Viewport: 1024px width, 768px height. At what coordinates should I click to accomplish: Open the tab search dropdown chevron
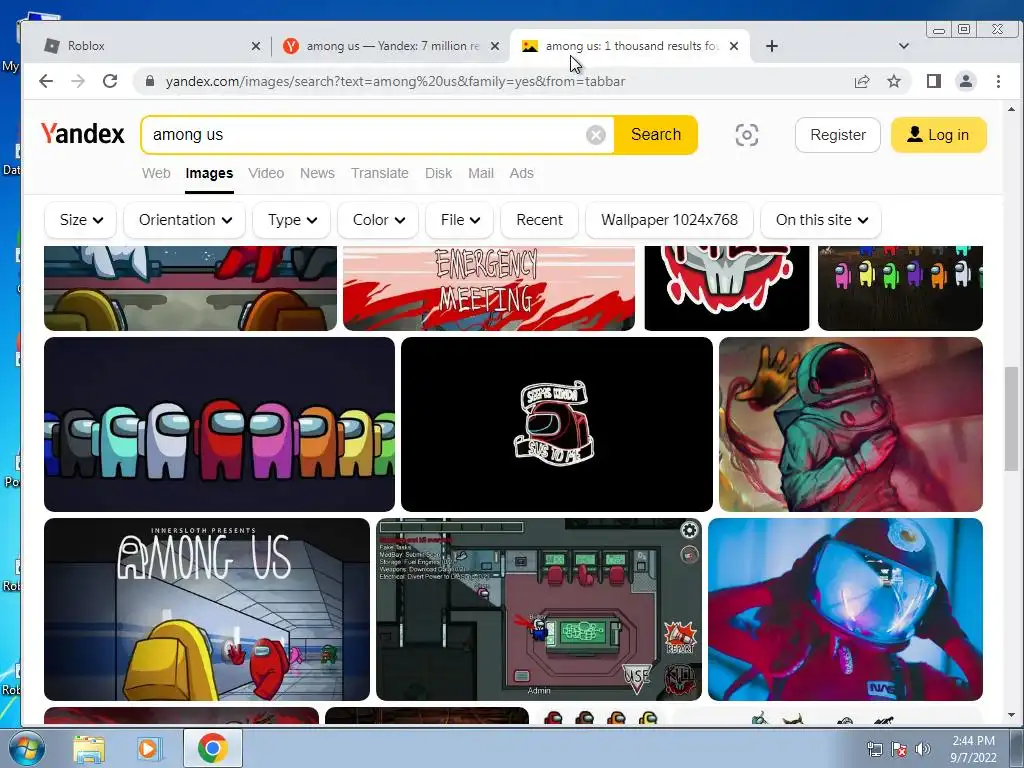(904, 46)
